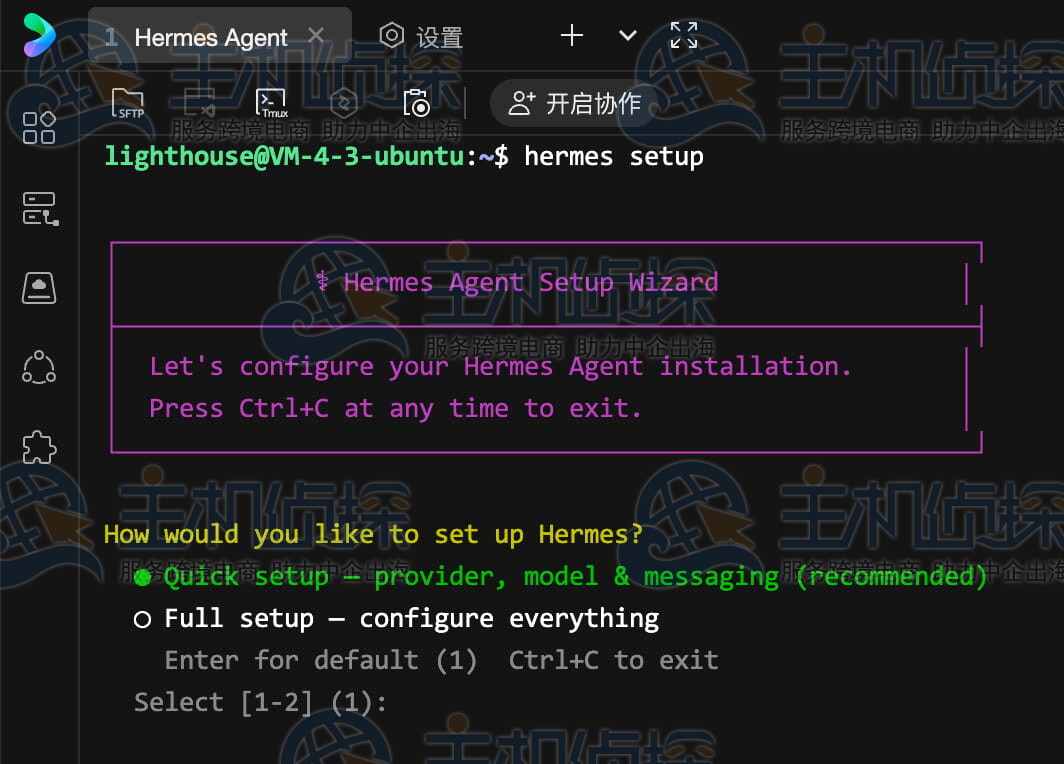Open the apps grid in sidebar
This screenshot has width=1064, height=764.
click(39, 127)
